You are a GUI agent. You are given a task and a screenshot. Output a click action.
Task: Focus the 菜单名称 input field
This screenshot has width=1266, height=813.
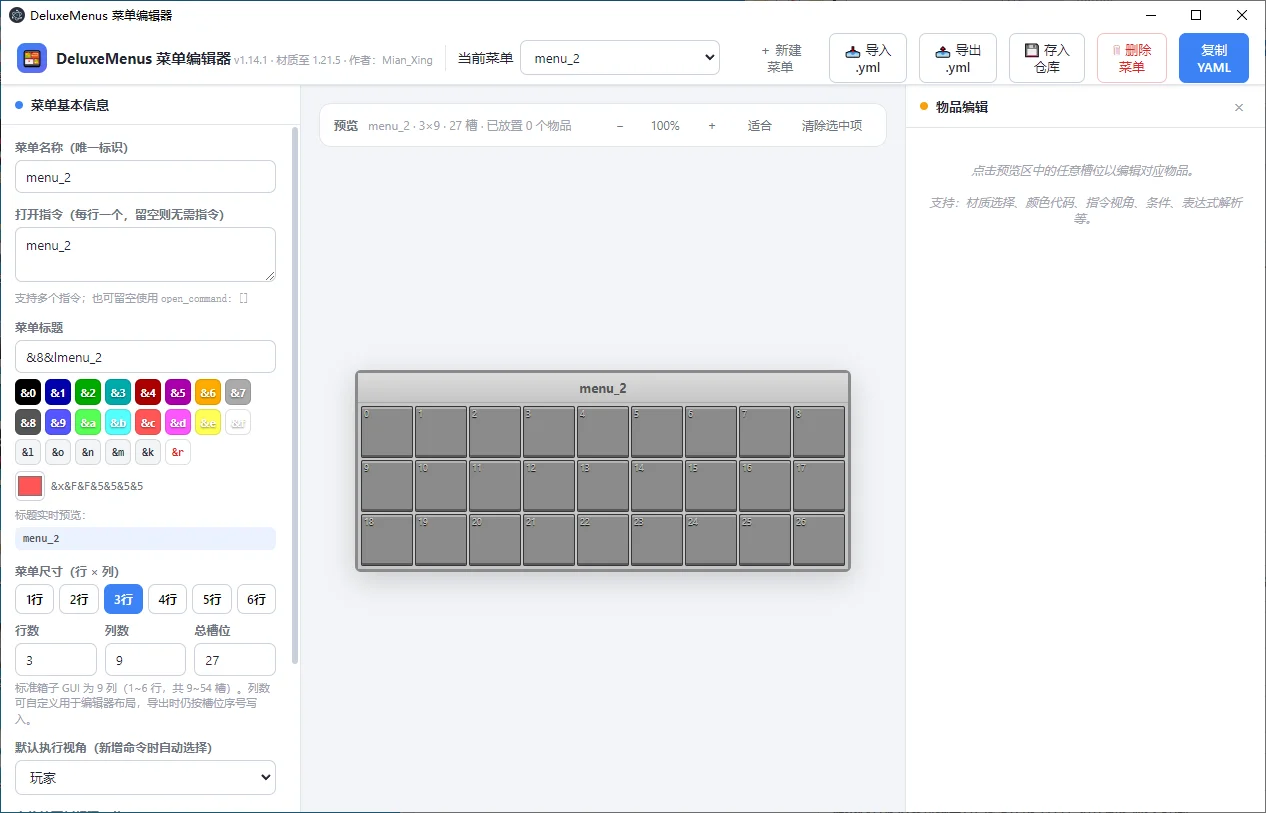[145, 177]
